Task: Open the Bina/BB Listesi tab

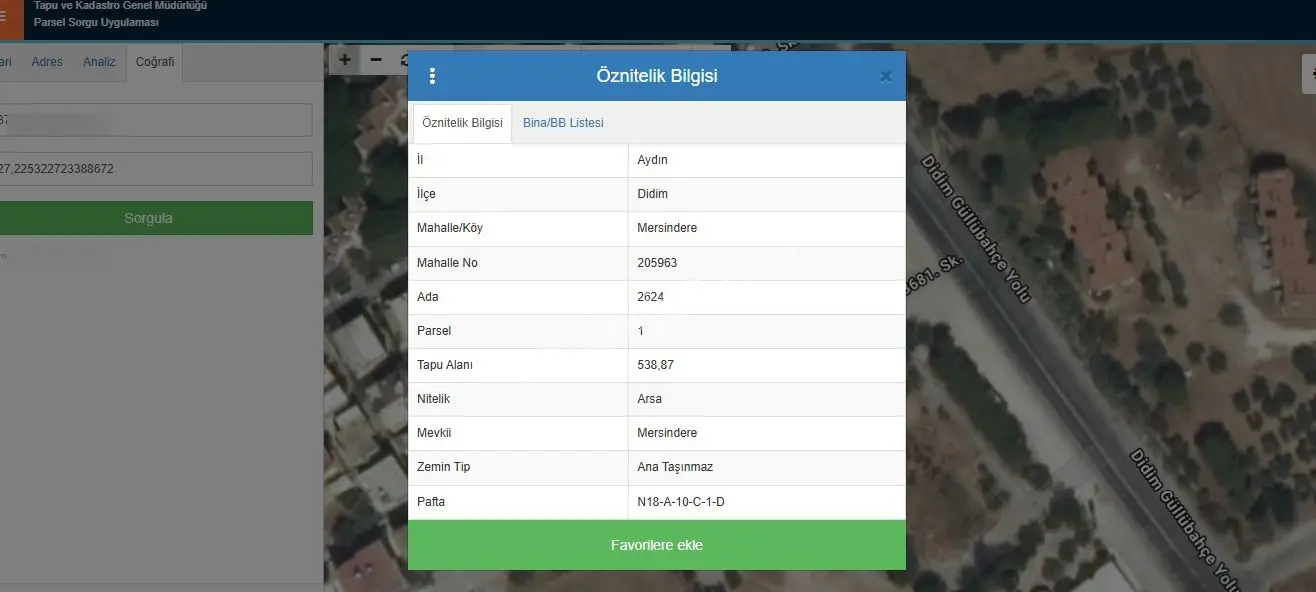Action: pos(563,123)
